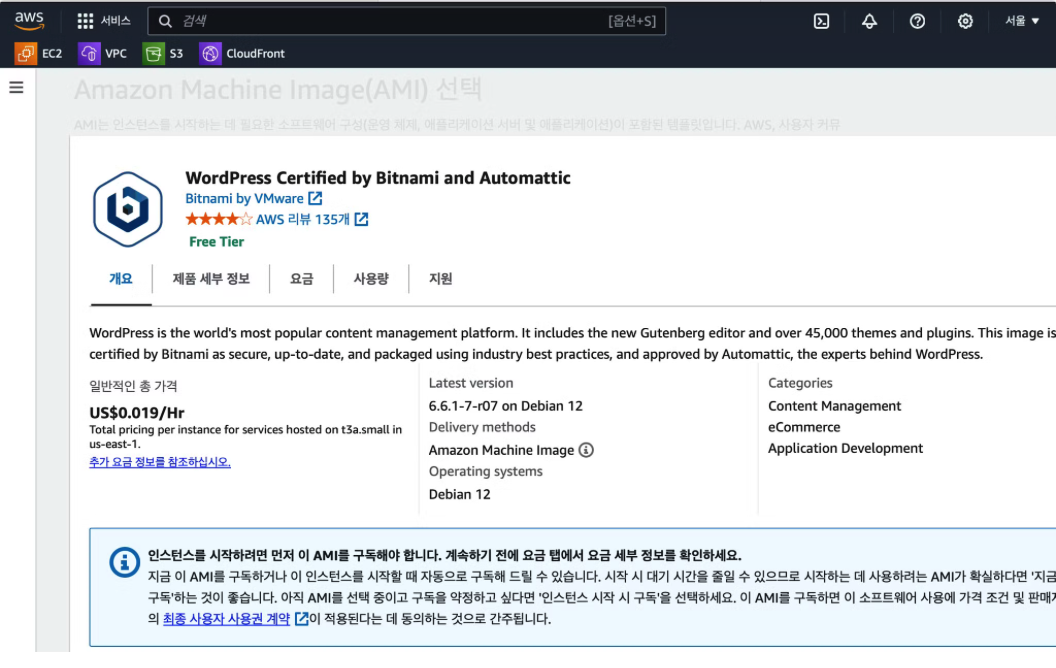Click the EC2 shortcut label text
1056x668 pixels.
52,53
